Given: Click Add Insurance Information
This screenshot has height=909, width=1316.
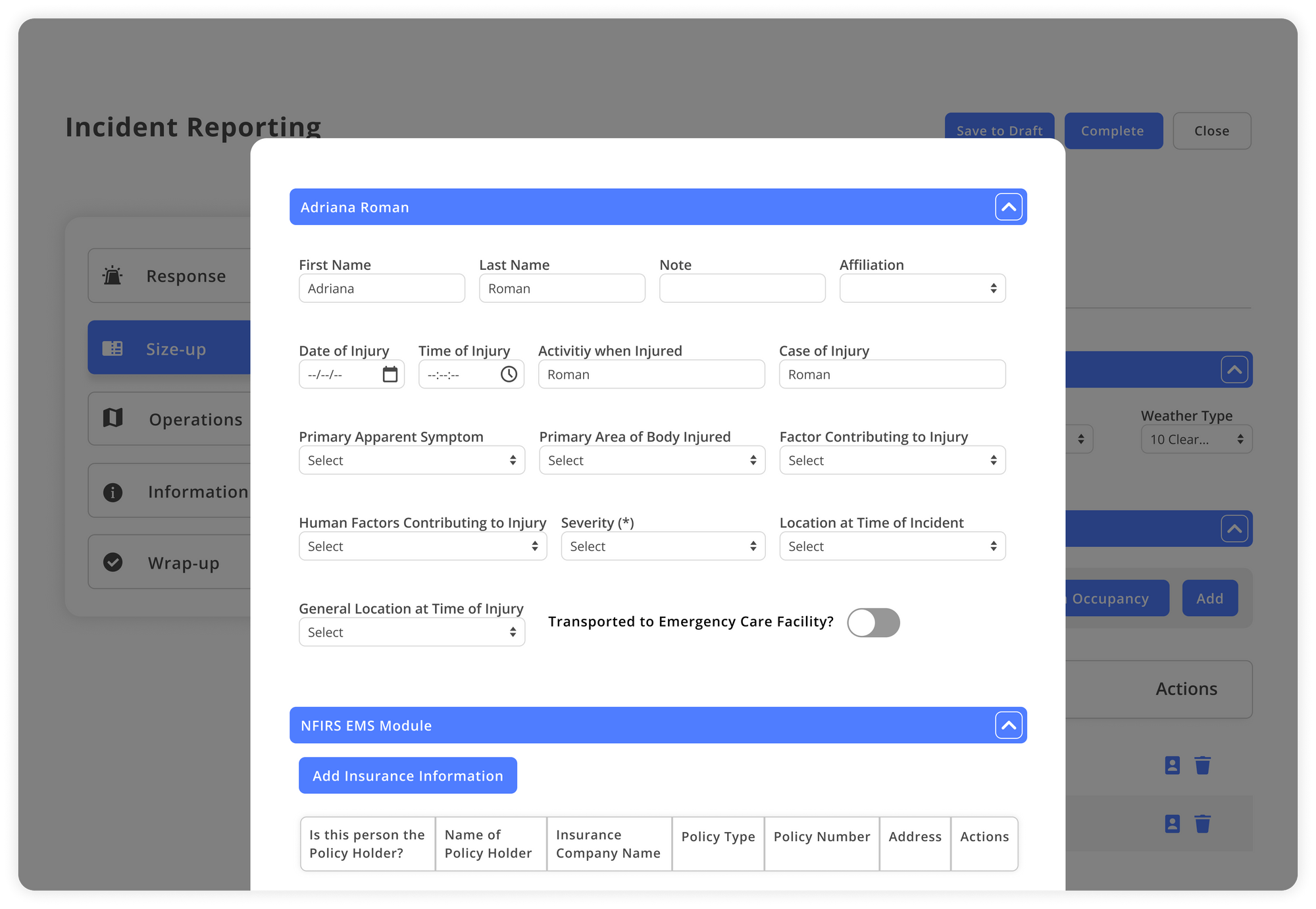Looking at the screenshot, I should pyautogui.click(x=407, y=775).
